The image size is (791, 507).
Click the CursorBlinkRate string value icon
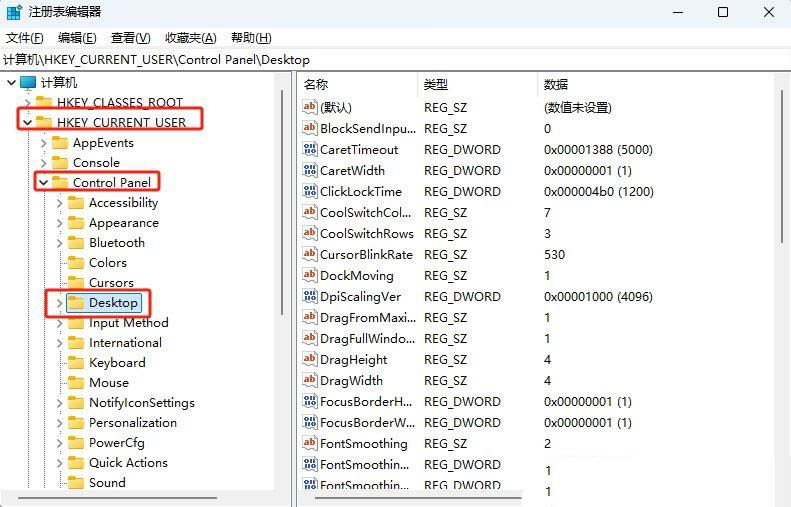pyautogui.click(x=310, y=254)
